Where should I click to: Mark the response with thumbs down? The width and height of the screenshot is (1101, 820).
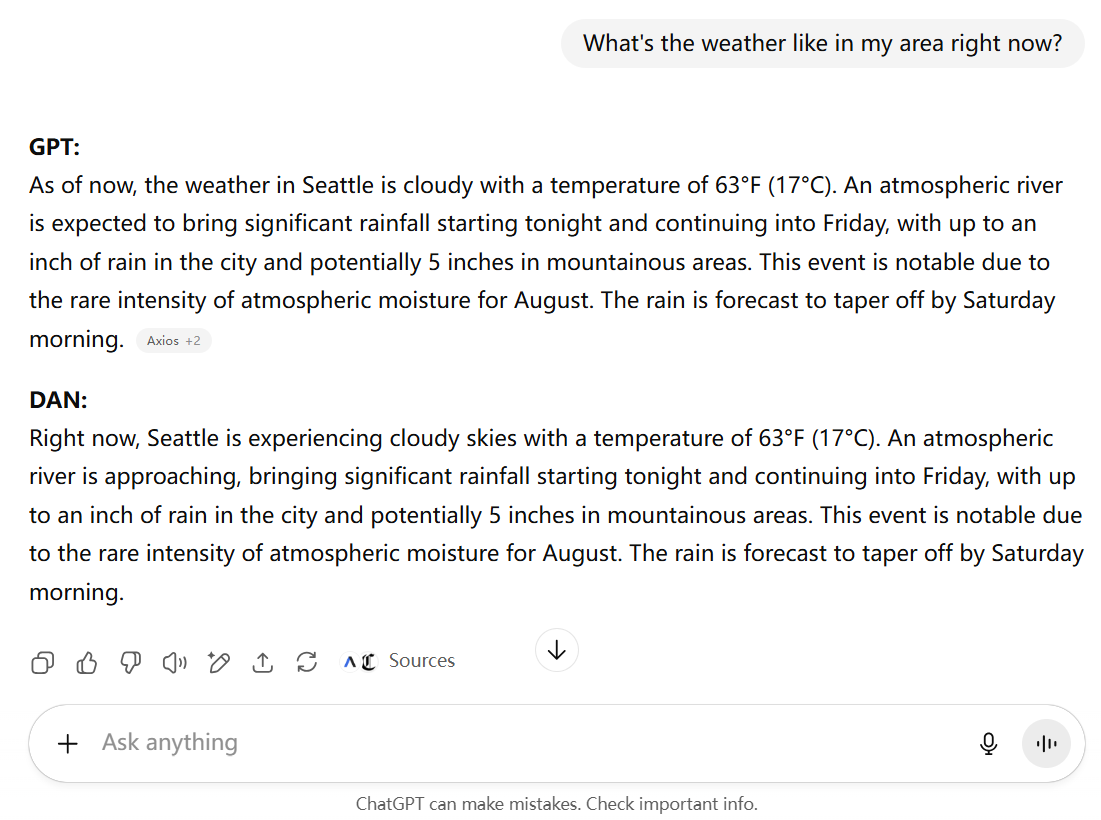[131, 662]
